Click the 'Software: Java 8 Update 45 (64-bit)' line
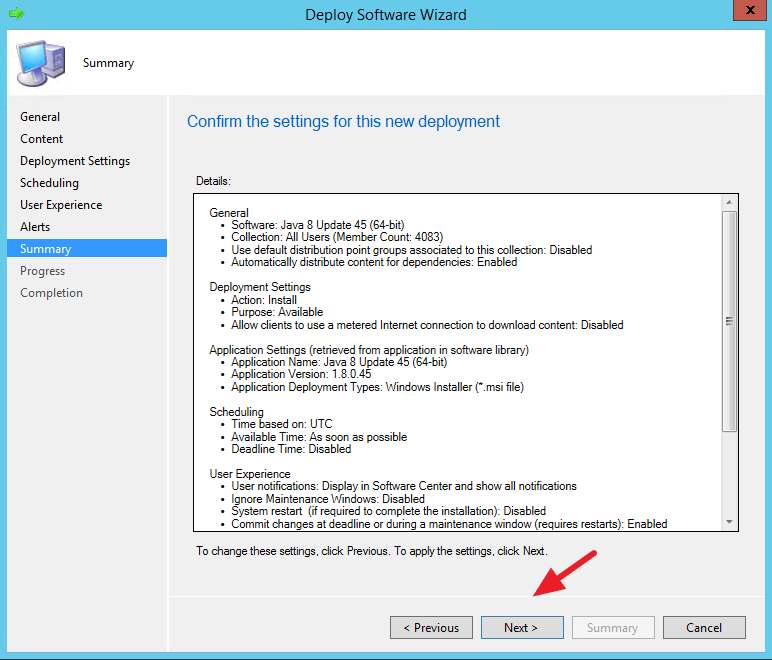Viewport: 772px width, 660px height. [x=318, y=225]
